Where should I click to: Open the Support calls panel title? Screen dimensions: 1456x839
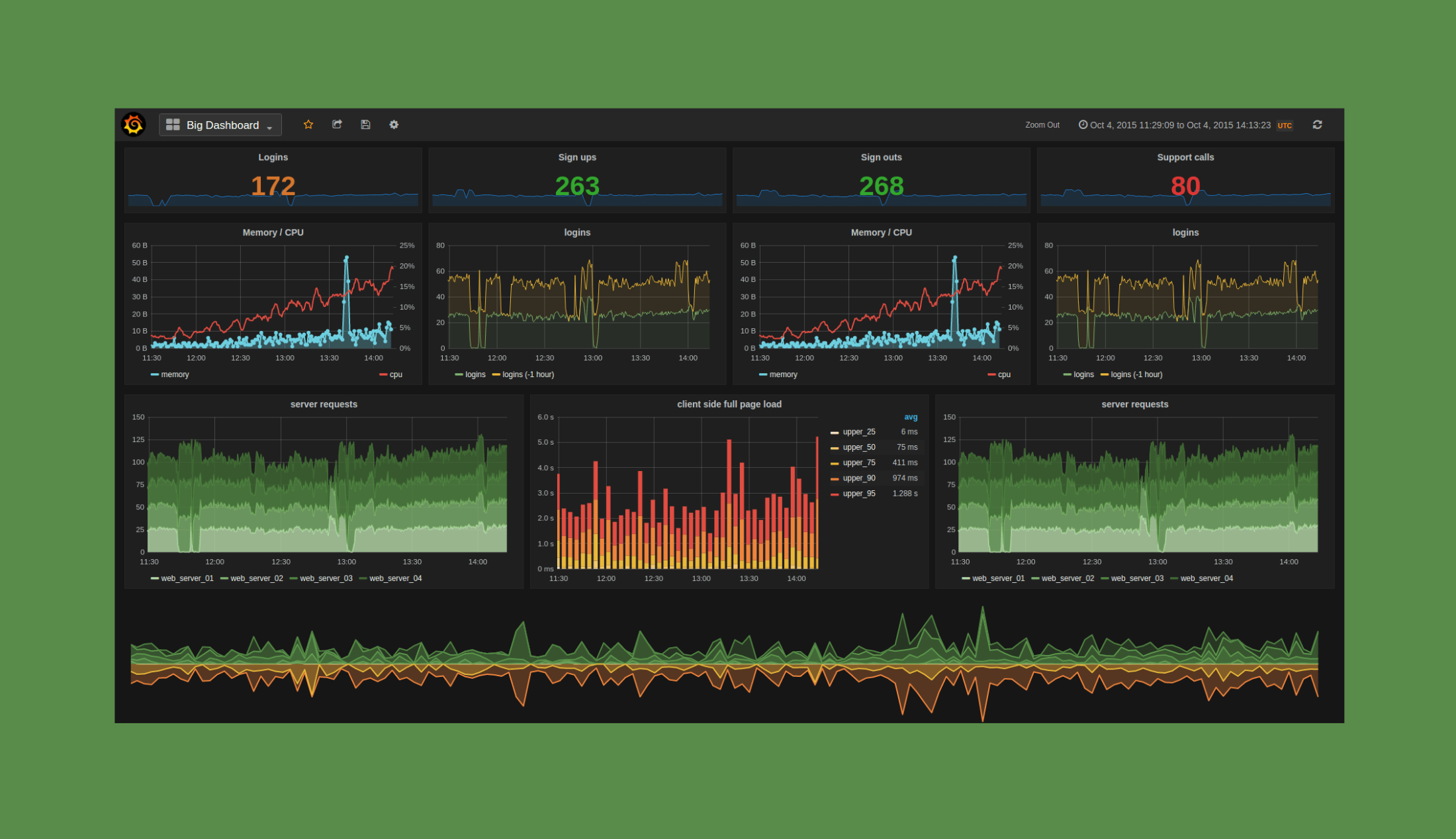[x=1185, y=157]
